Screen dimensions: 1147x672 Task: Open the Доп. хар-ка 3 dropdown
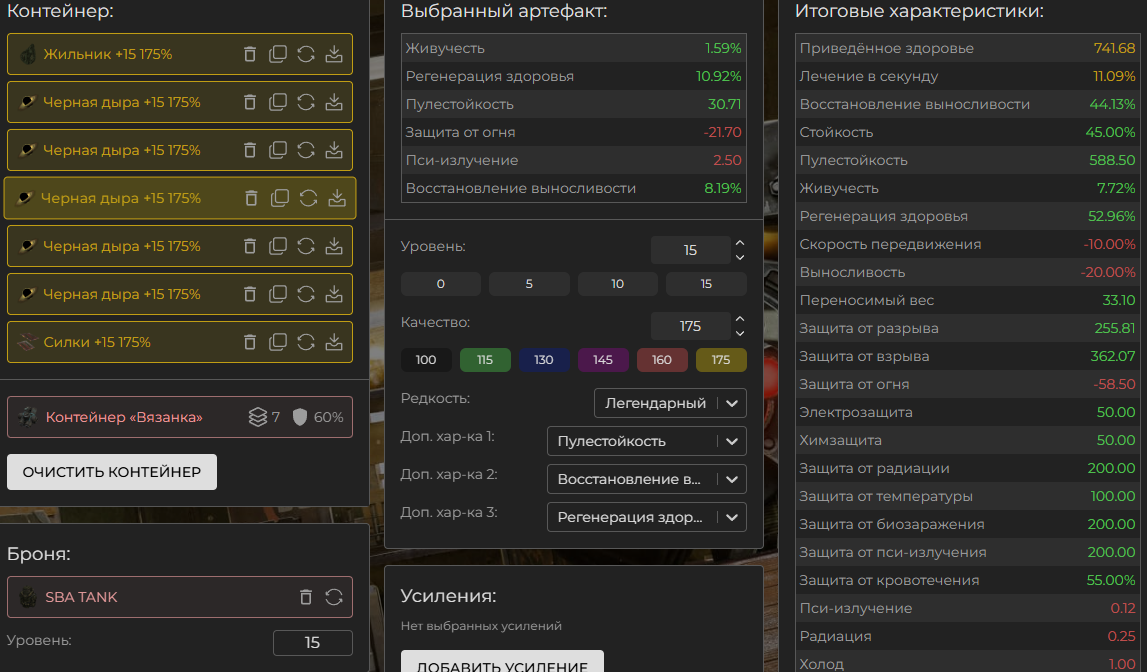[646, 517]
